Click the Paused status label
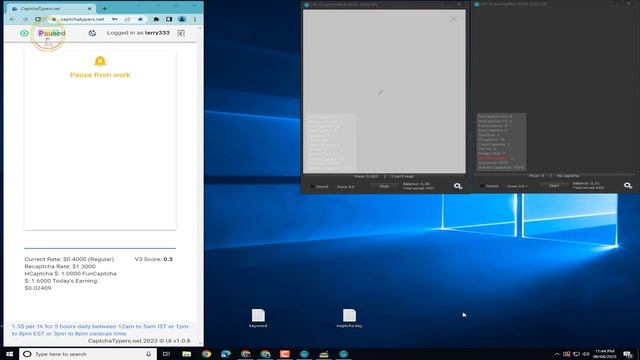Screen dimensions: 640x360 coord(52,33)
